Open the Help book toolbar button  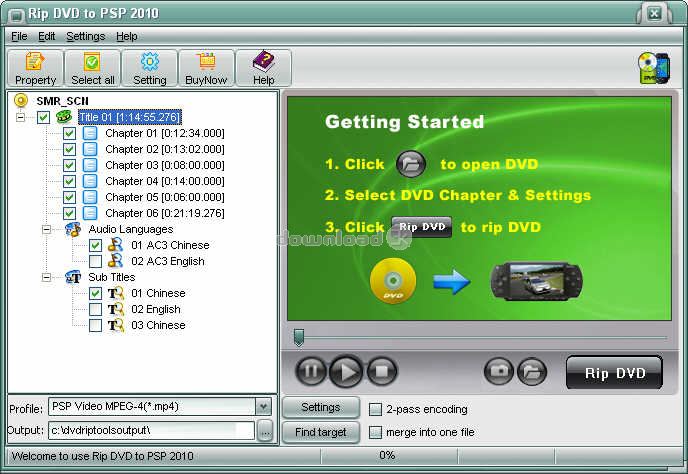pos(264,68)
